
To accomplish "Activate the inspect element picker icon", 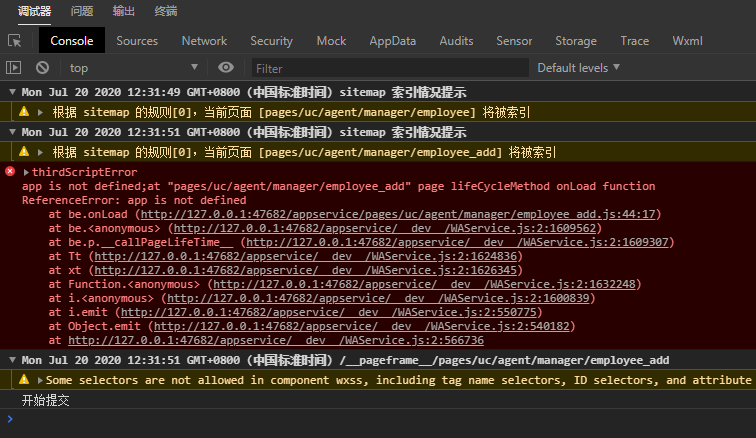I will 14,41.
